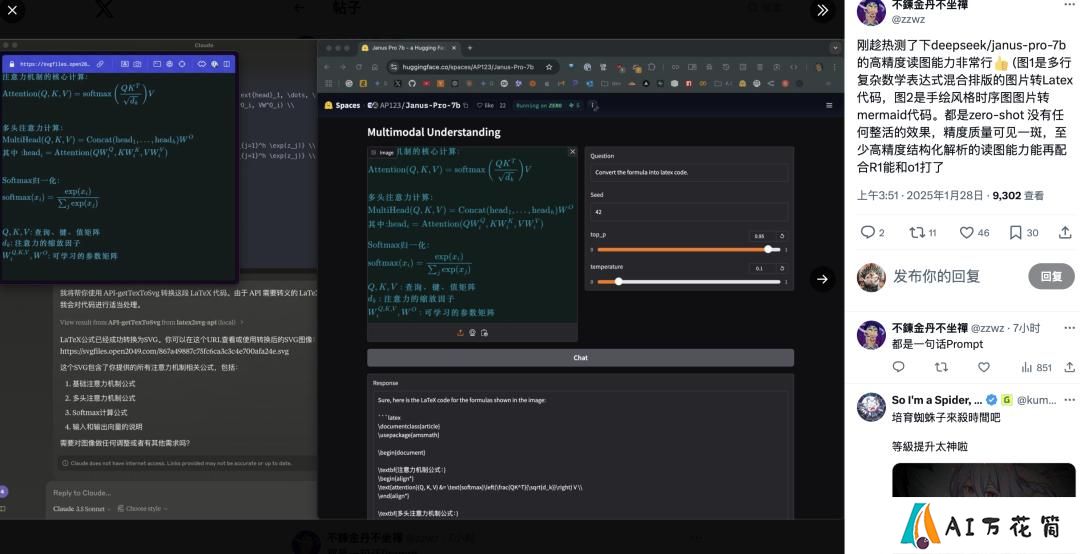
Task: Open the tweet's 上午3:51 · 2025年1月28日 timestamp link
Action: click(x=920, y=196)
